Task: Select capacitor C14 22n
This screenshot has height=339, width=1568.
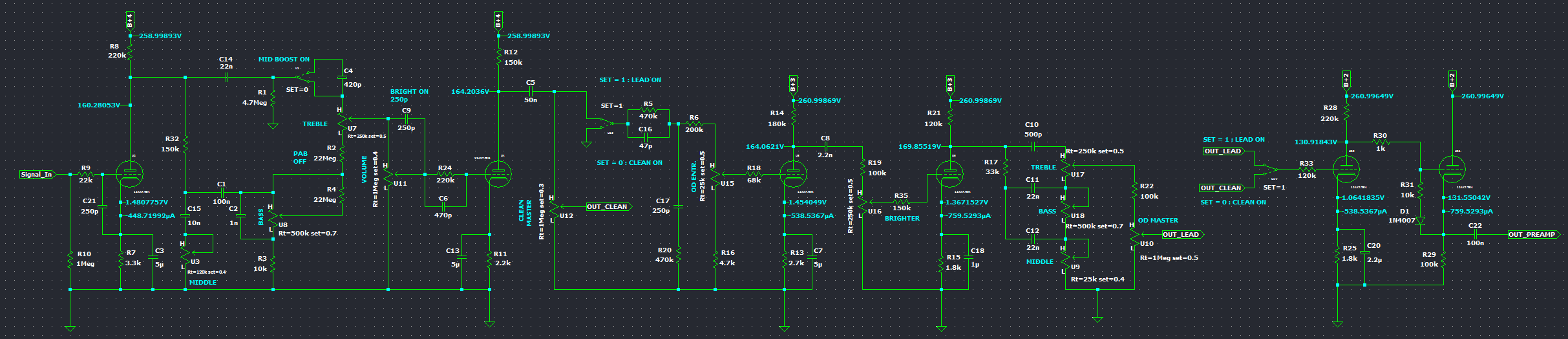Action: [226, 77]
